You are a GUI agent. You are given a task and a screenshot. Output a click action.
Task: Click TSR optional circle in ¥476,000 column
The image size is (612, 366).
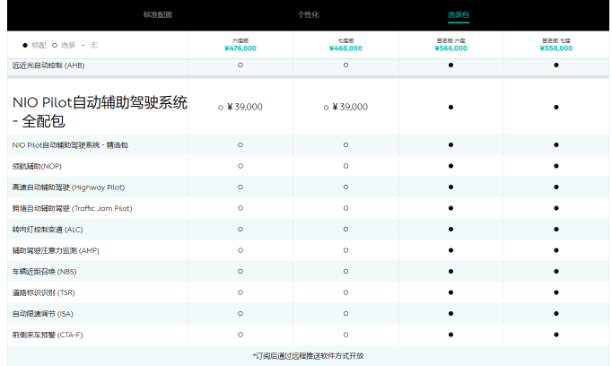pos(240,293)
